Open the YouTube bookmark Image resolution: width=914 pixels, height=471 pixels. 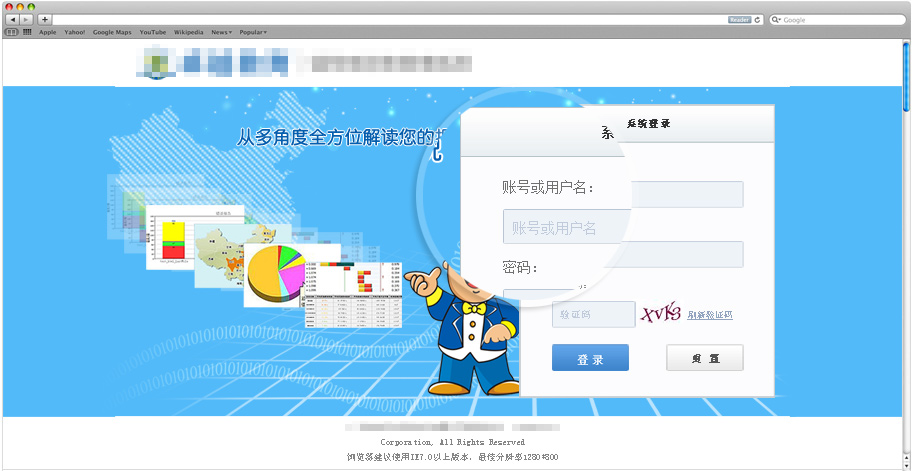[153, 32]
